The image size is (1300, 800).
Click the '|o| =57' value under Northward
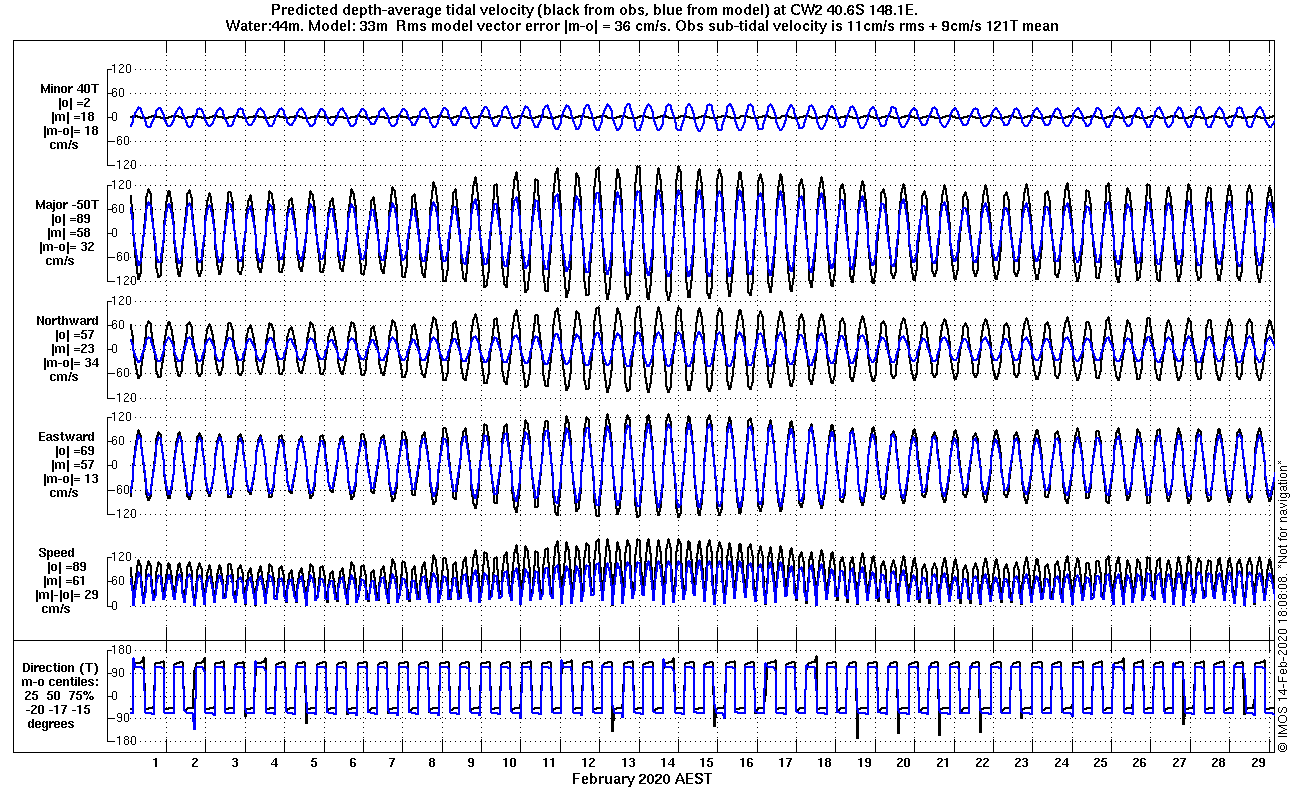(x=74, y=335)
